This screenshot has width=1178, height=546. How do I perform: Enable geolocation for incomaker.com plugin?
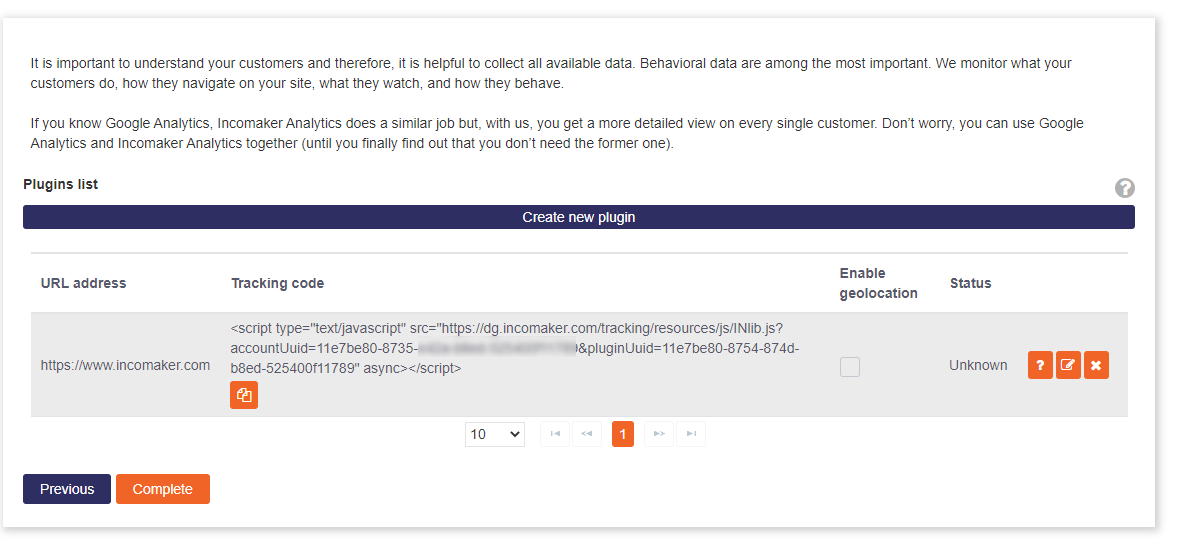coord(850,367)
